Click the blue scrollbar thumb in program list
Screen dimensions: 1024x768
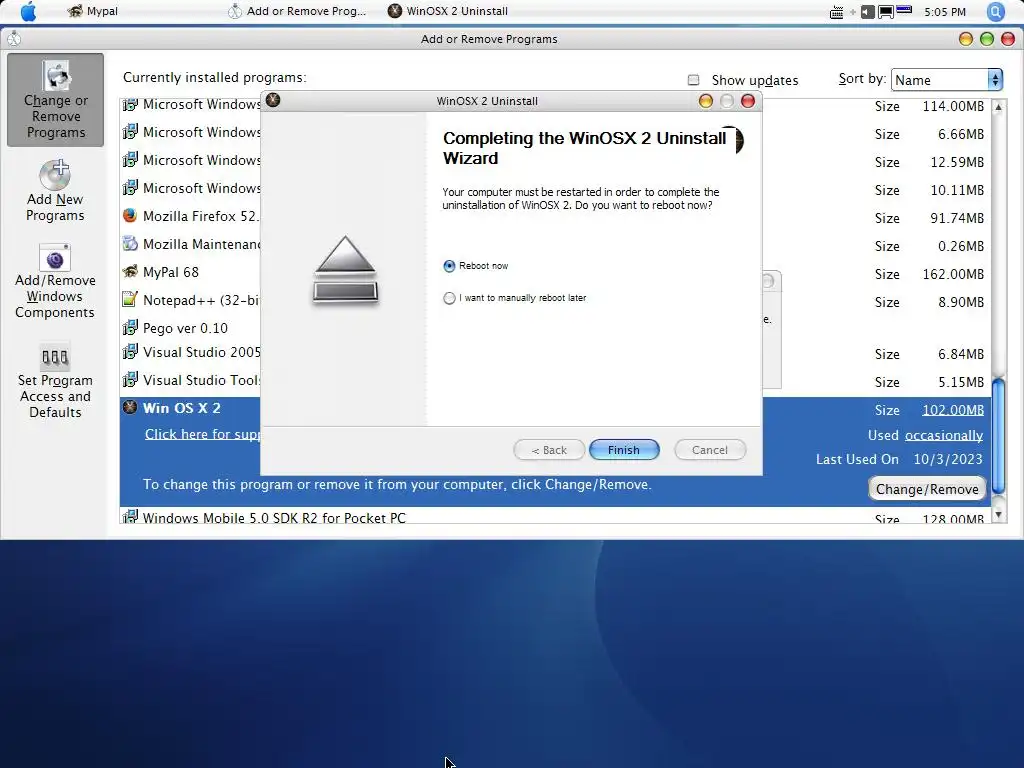pos(998,436)
